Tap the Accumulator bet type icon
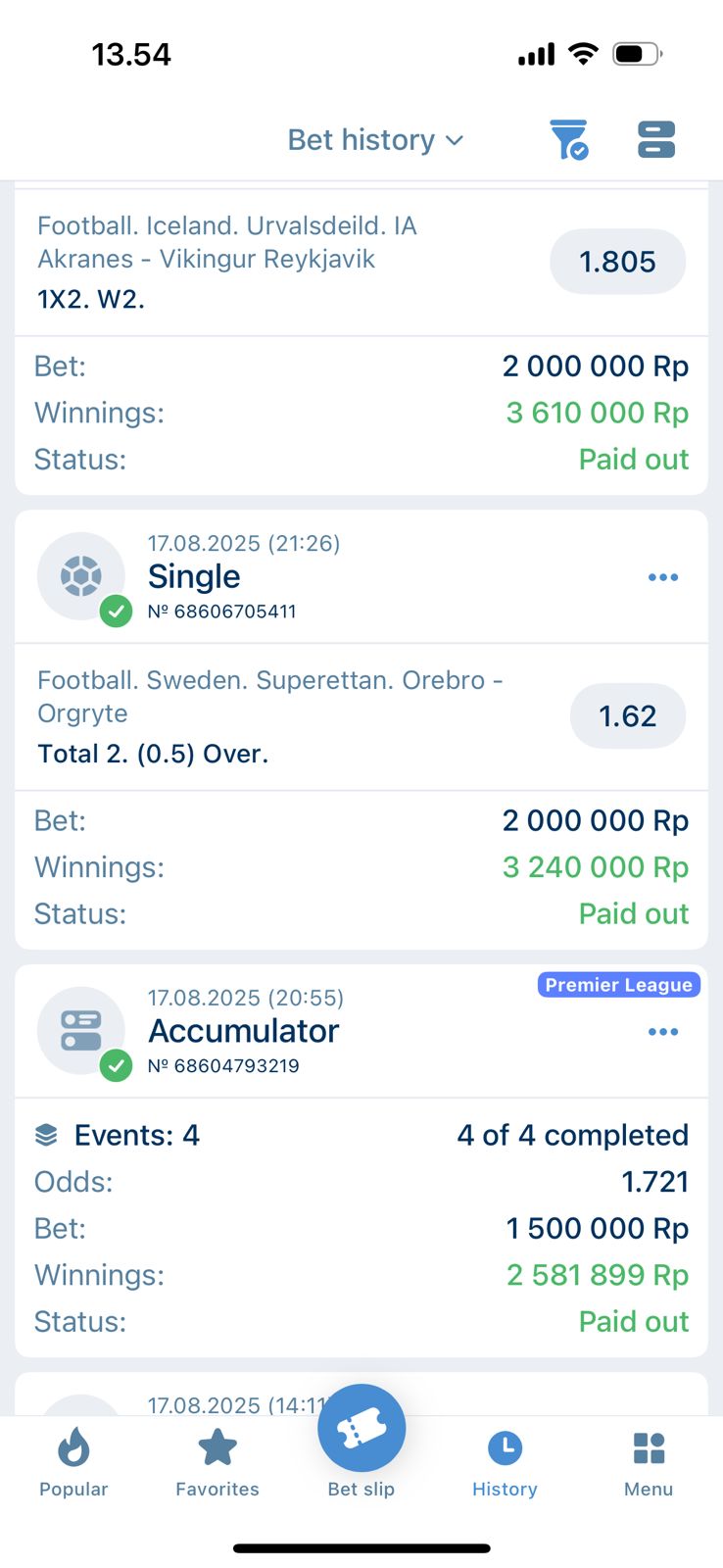This screenshot has height=1568, width=723. click(x=81, y=1031)
